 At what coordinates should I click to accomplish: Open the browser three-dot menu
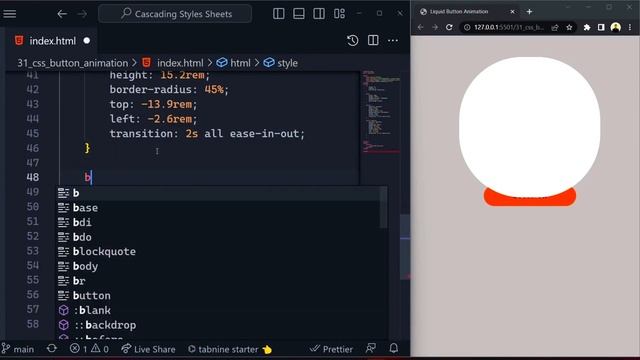tap(630, 27)
